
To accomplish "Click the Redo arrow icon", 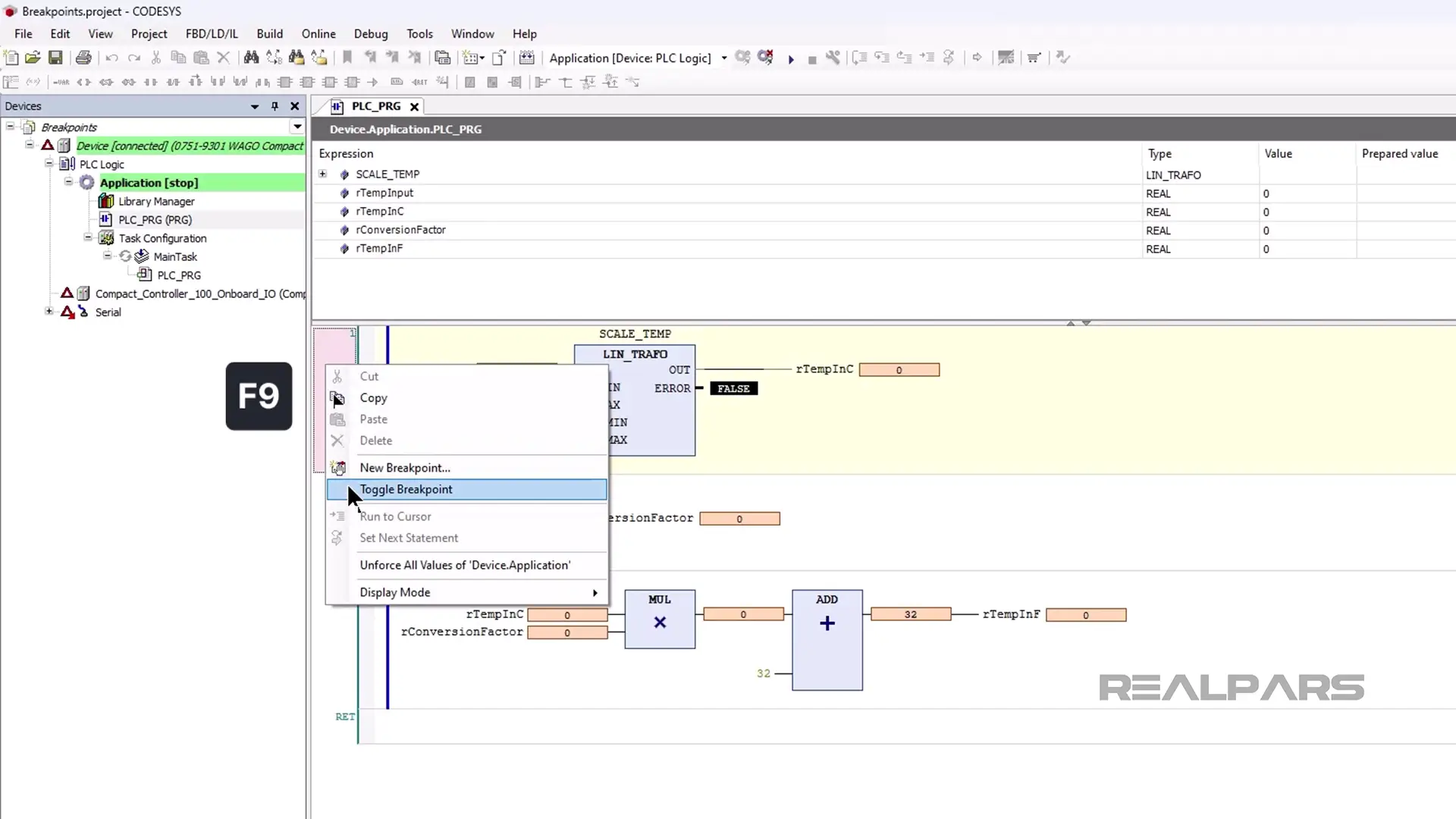I will 134,58.
